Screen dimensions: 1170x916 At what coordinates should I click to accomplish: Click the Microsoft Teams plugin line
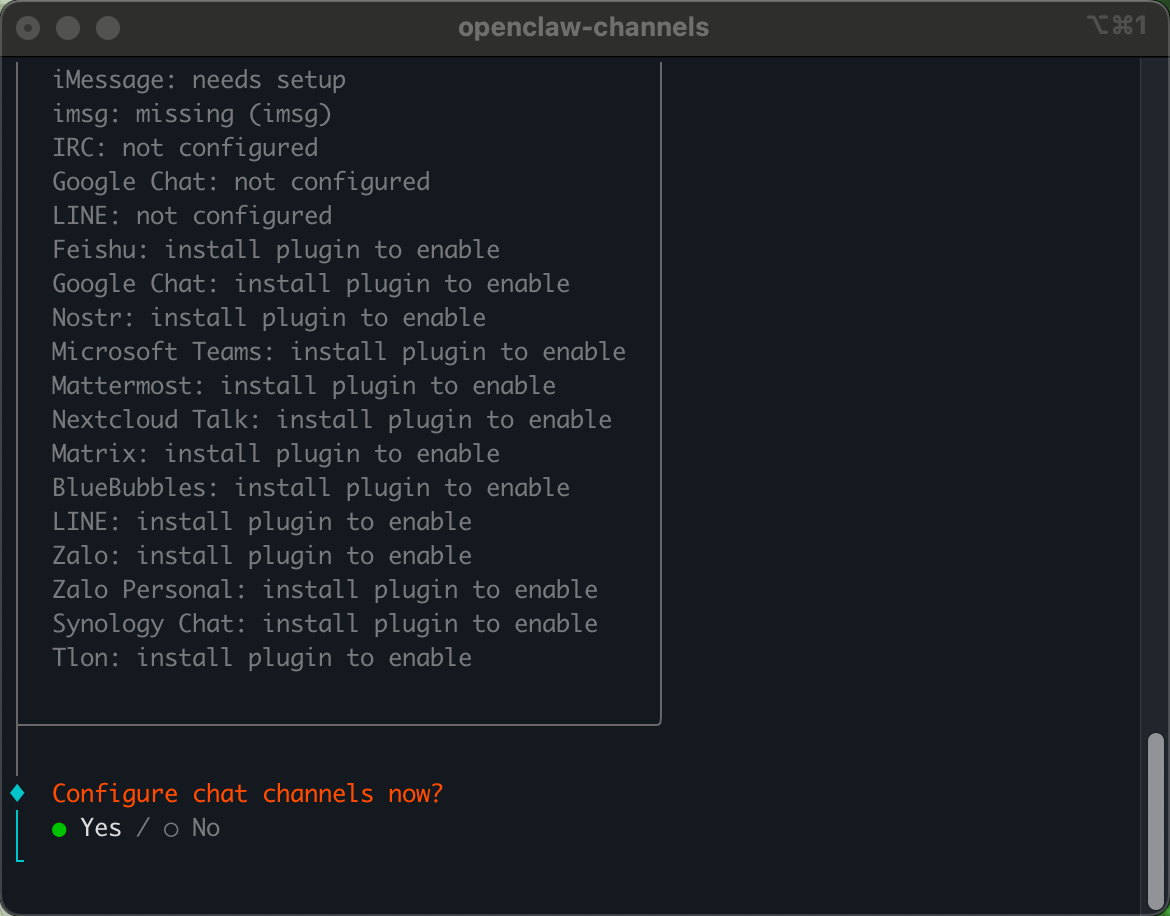[x=339, y=351]
